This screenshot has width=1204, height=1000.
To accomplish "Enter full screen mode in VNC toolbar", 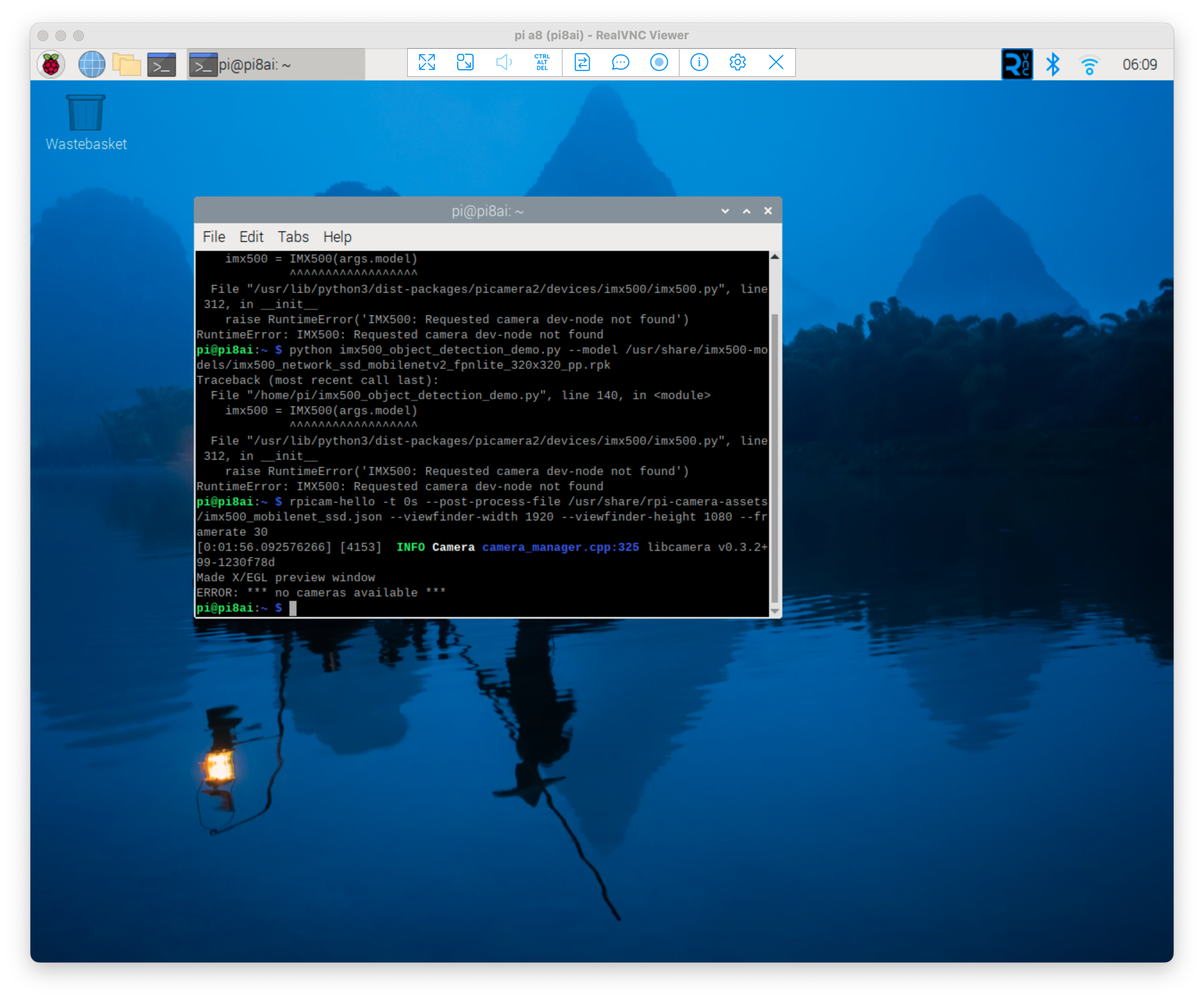I will [426, 62].
